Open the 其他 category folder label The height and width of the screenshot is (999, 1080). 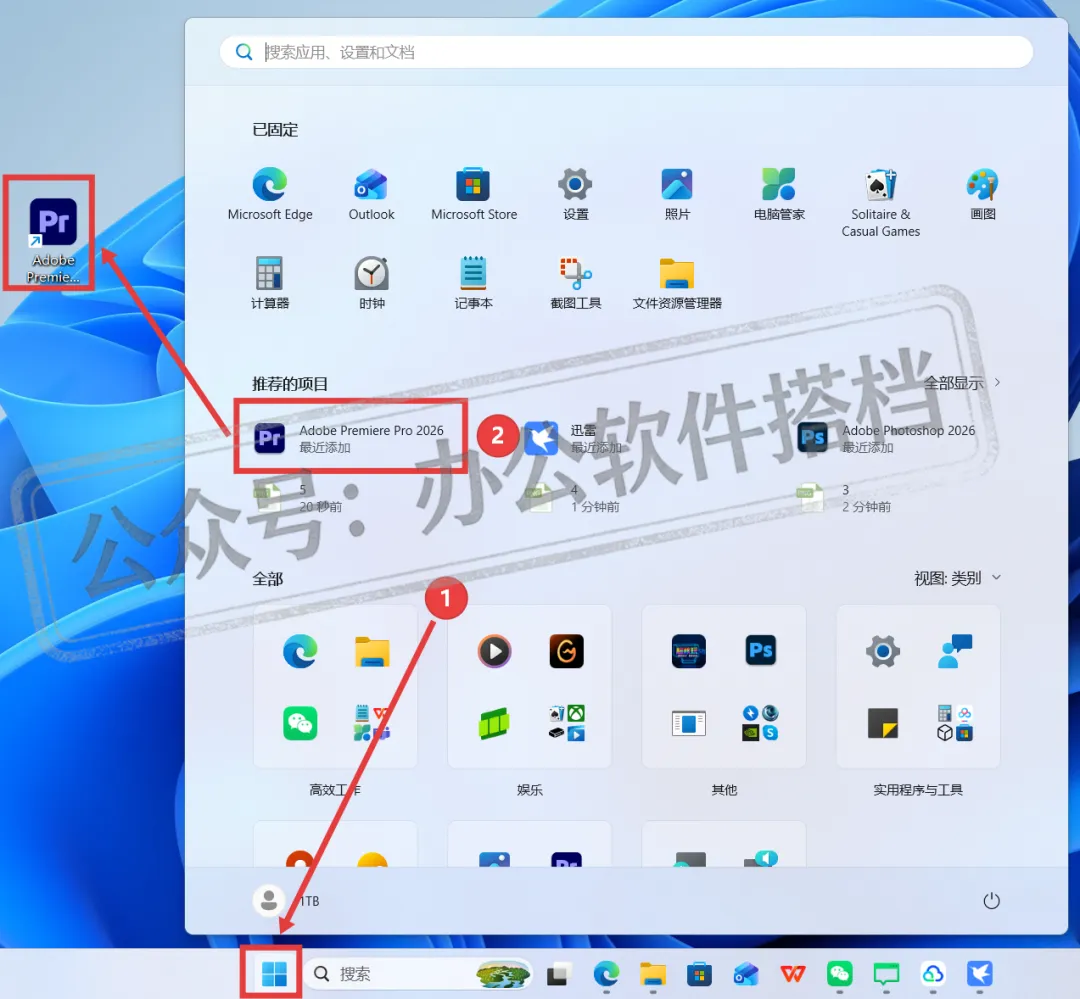(x=724, y=790)
